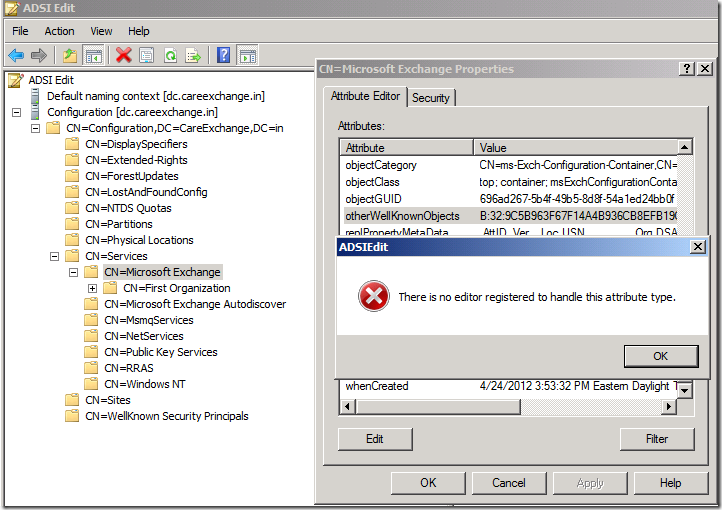Viewport: 722px width, 510px height.
Task: Select the objectClass attribute row
Action: [x=510, y=182]
